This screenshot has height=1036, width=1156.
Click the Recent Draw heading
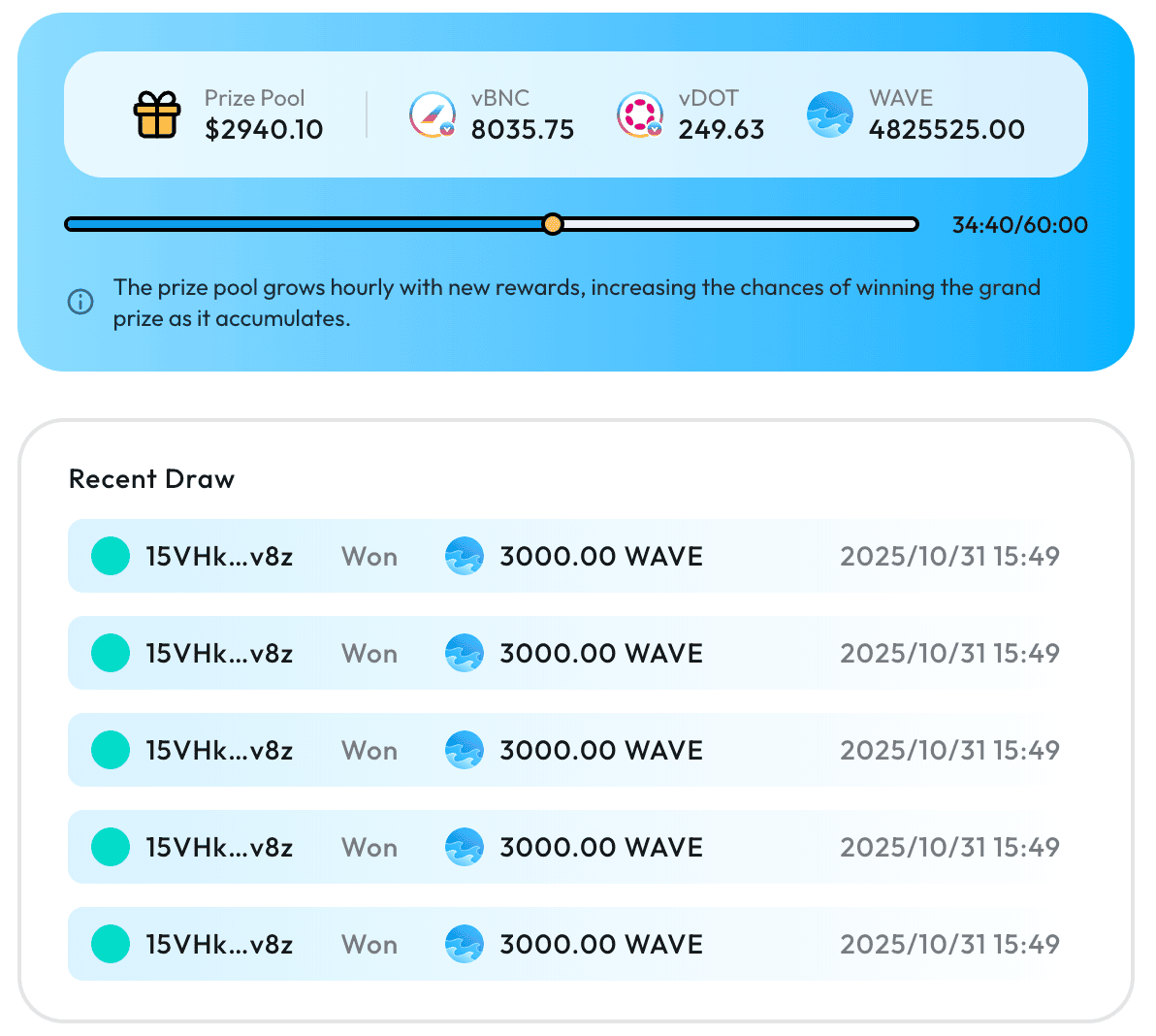point(152,479)
